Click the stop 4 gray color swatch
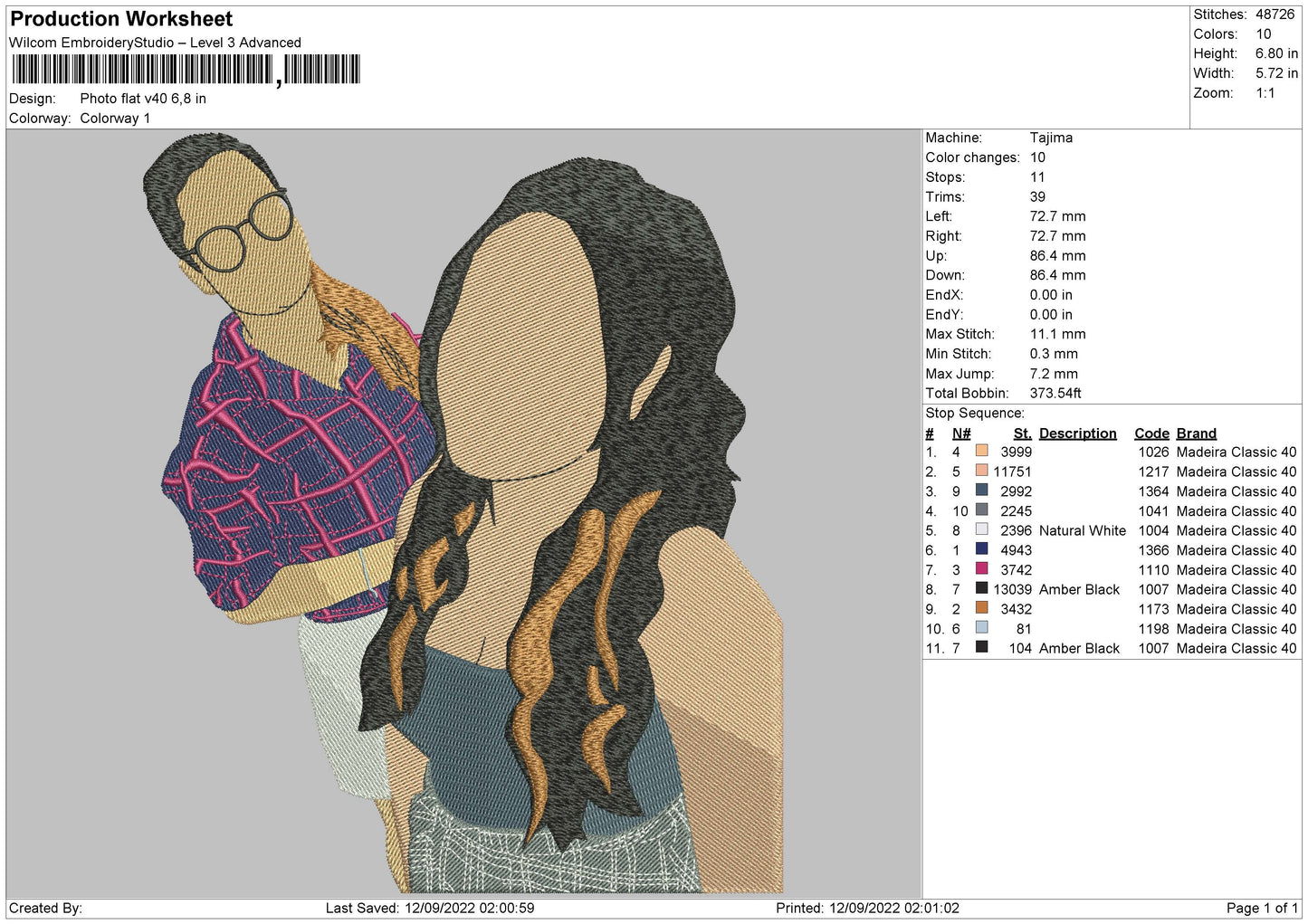 point(981,510)
